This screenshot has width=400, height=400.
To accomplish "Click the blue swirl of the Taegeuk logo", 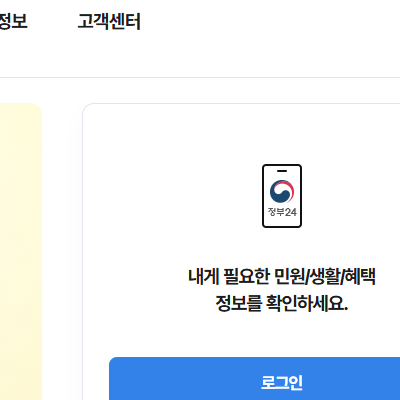I will pos(279,195).
